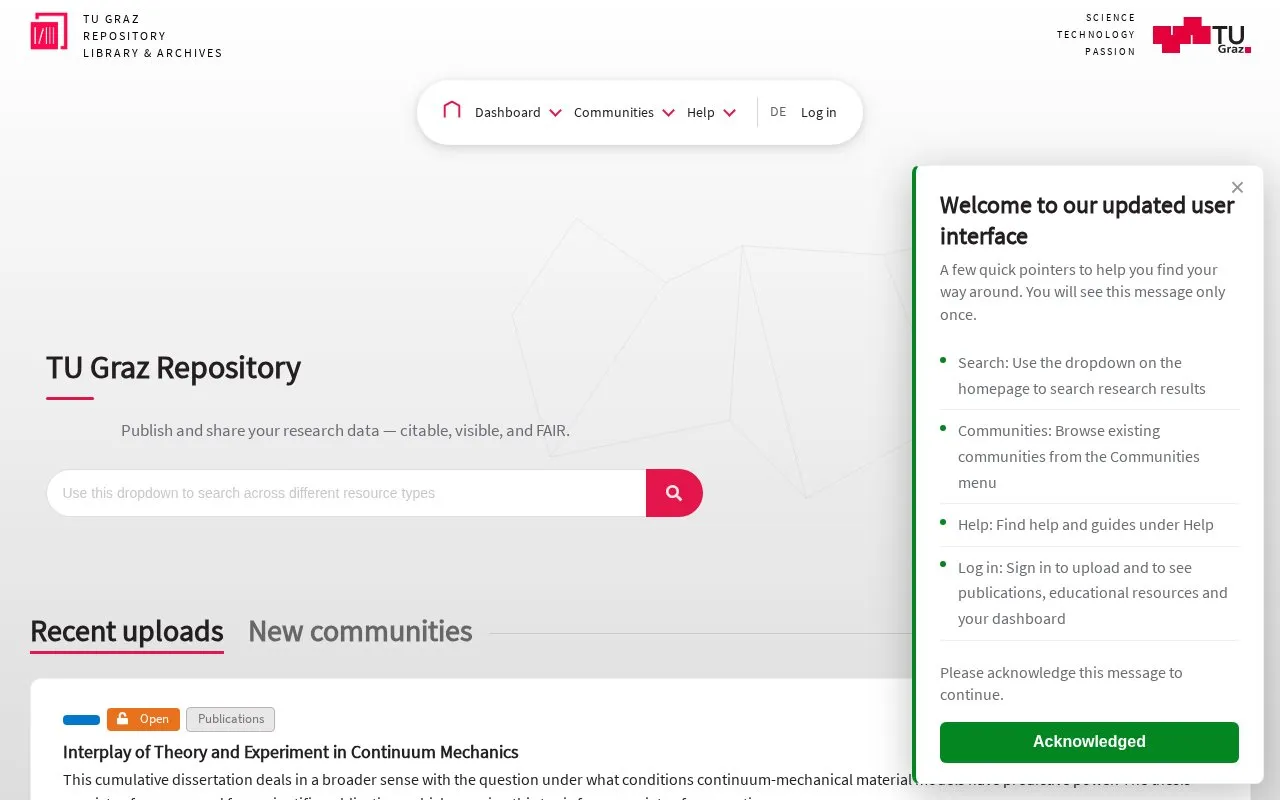Select the Recent uploads tab

point(127,632)
